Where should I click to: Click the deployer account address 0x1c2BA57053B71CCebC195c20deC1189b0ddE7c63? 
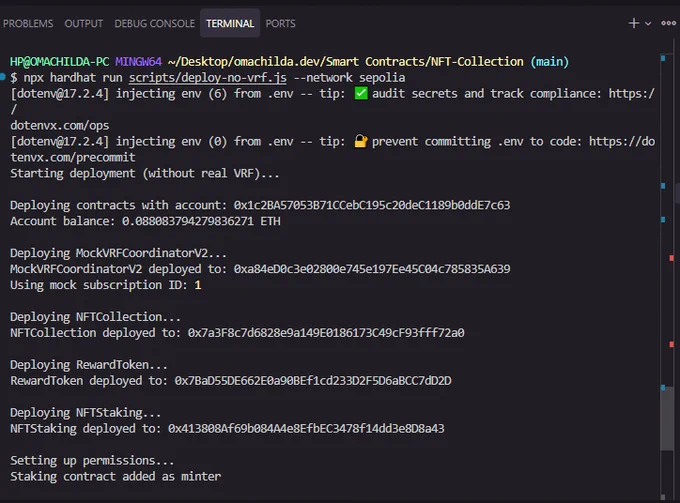372,205
